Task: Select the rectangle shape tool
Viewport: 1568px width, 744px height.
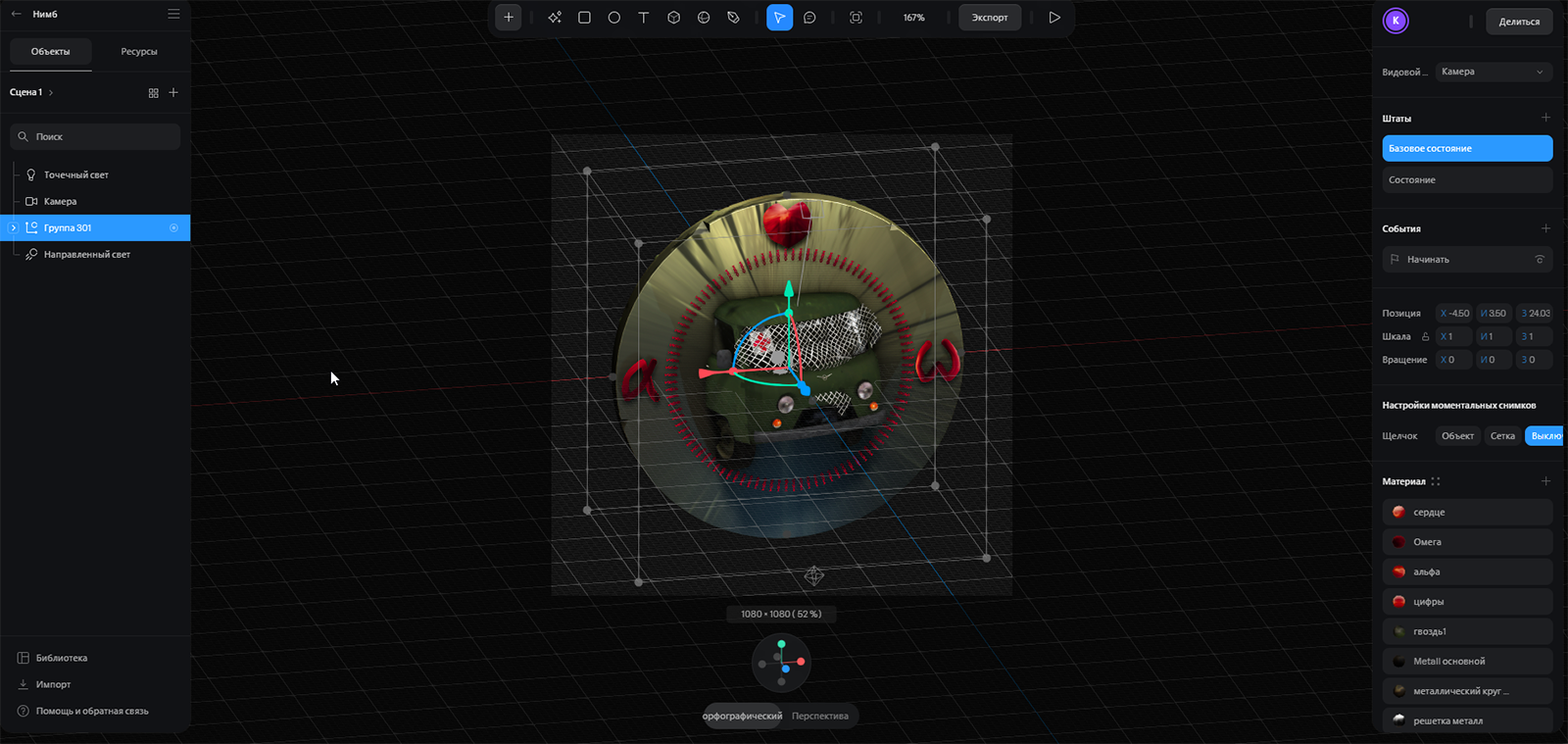Action: tap(584, 18)
